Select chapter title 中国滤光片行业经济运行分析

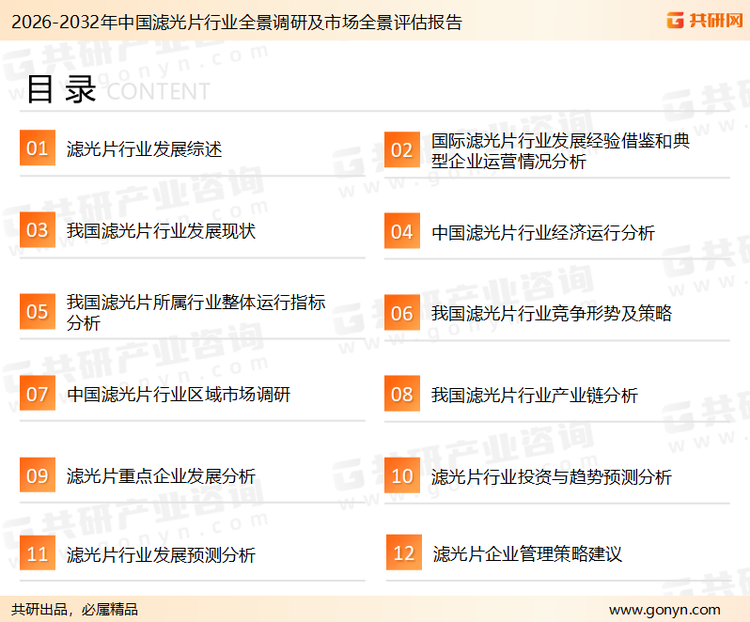(543, 233)
